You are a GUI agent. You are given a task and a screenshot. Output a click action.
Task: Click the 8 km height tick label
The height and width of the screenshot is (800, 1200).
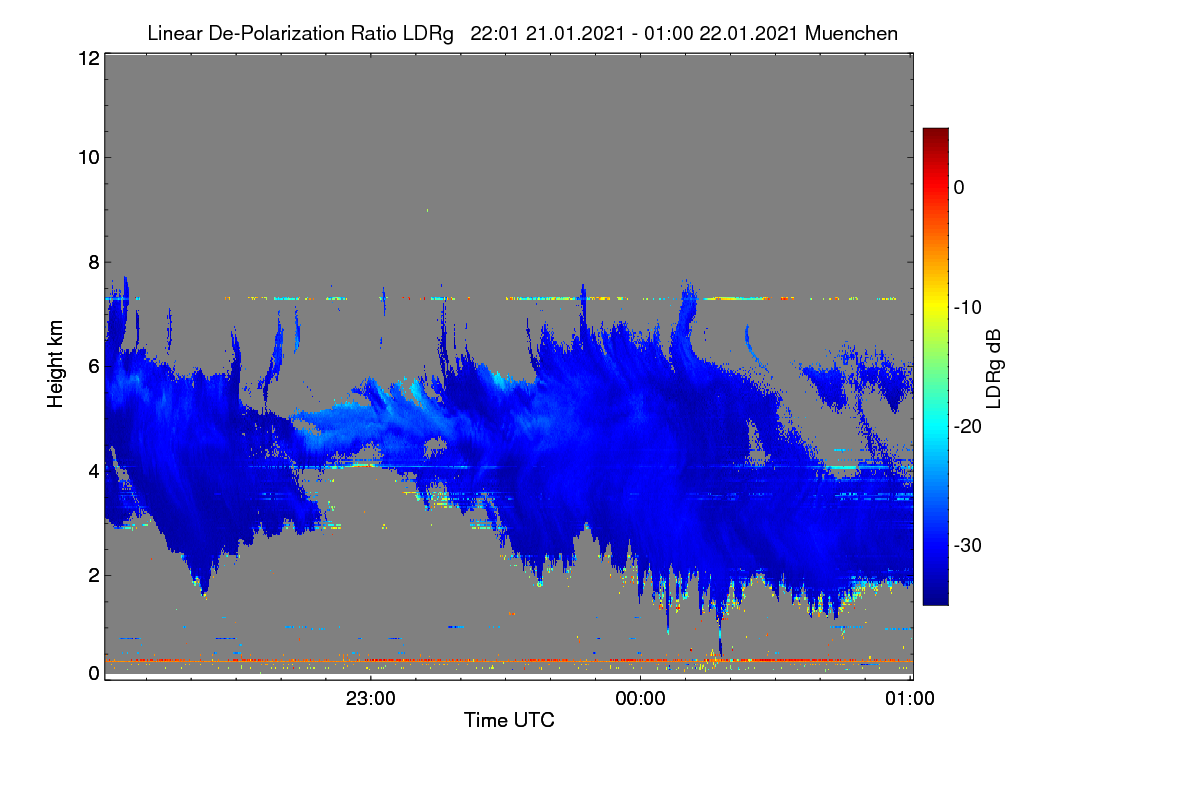pos(92,262)
